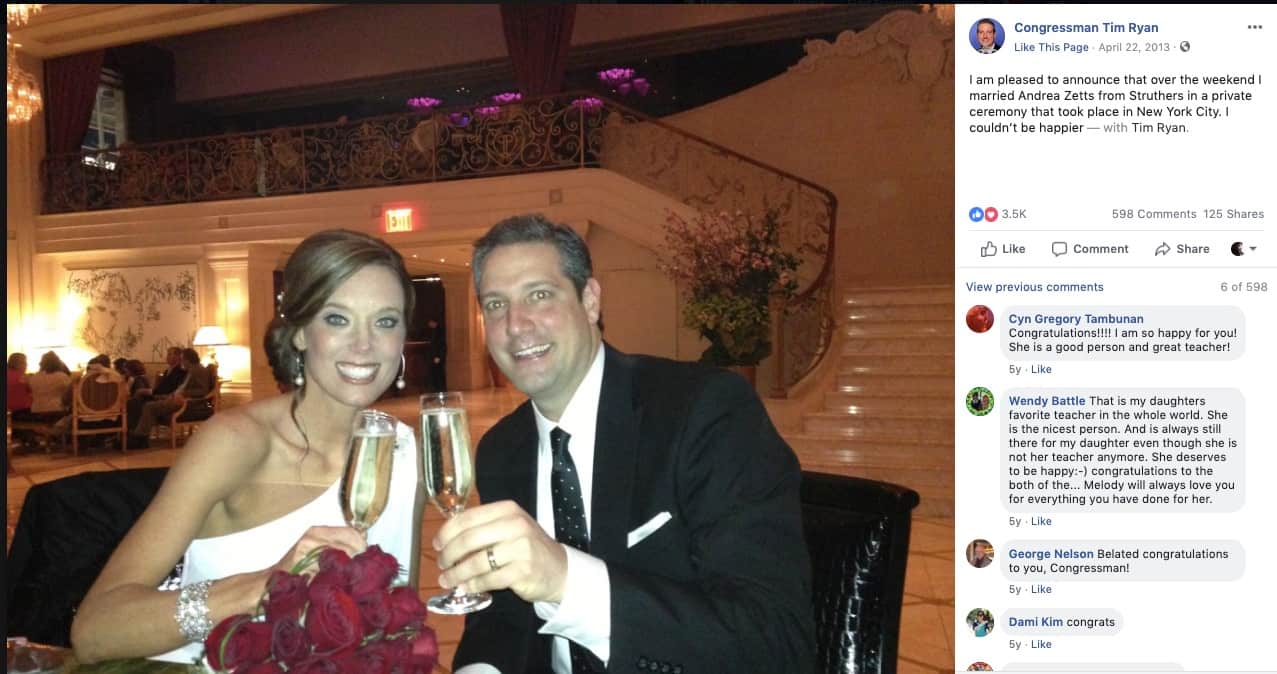Expand the comment-as profile selector dropdown

[x=1243, y=249]
